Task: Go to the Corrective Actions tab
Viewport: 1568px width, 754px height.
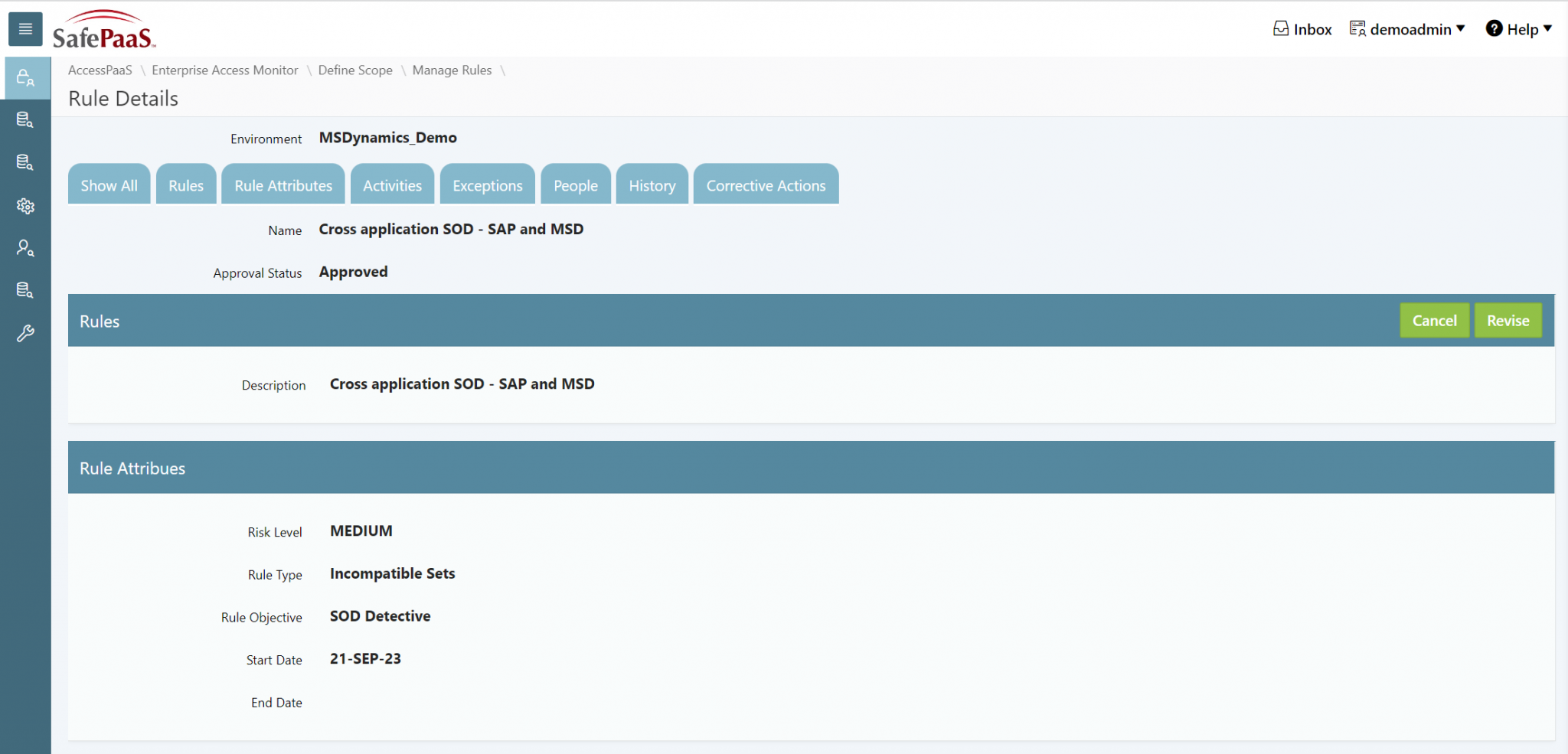Action: click(x=766, y=185)
